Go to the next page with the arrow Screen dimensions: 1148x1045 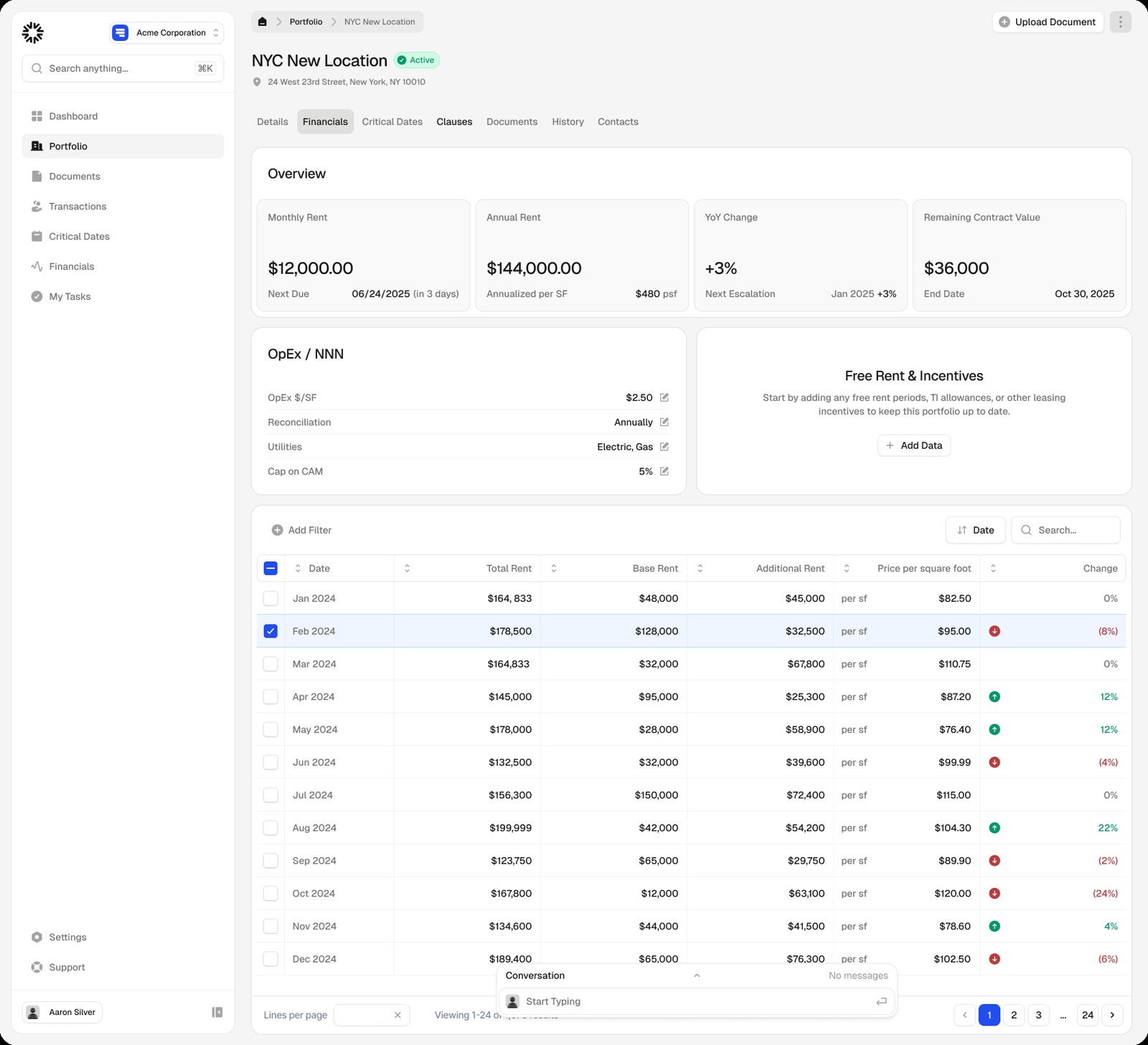1112,1015
